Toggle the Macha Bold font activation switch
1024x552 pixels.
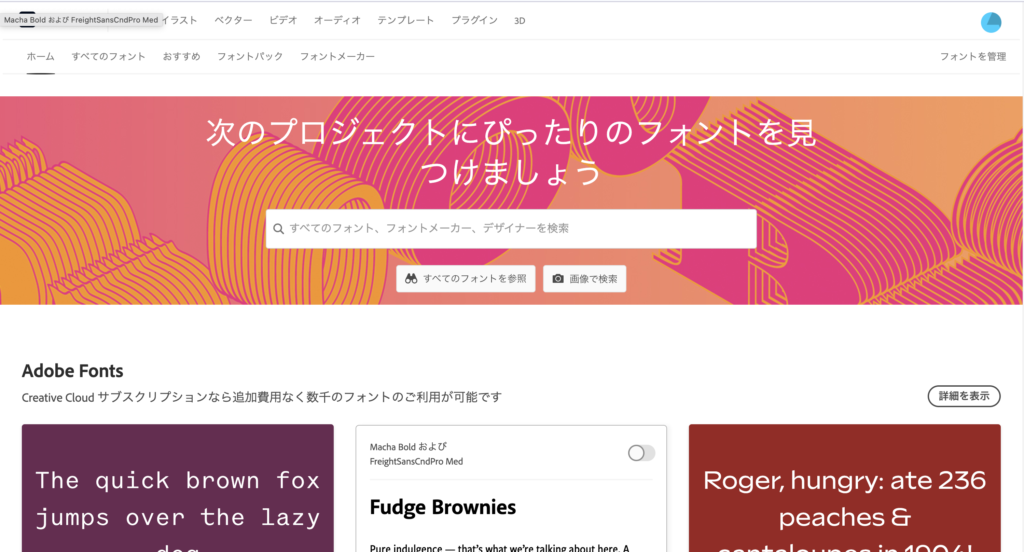(641, 453)
